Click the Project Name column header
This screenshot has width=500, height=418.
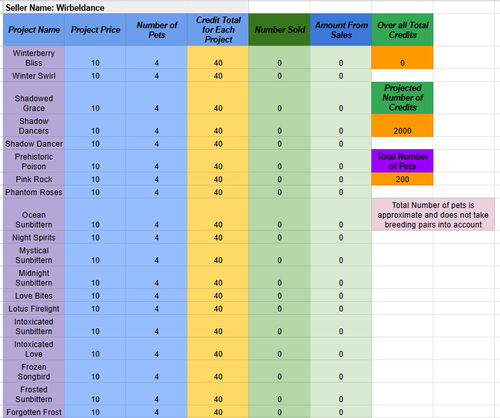34,30
